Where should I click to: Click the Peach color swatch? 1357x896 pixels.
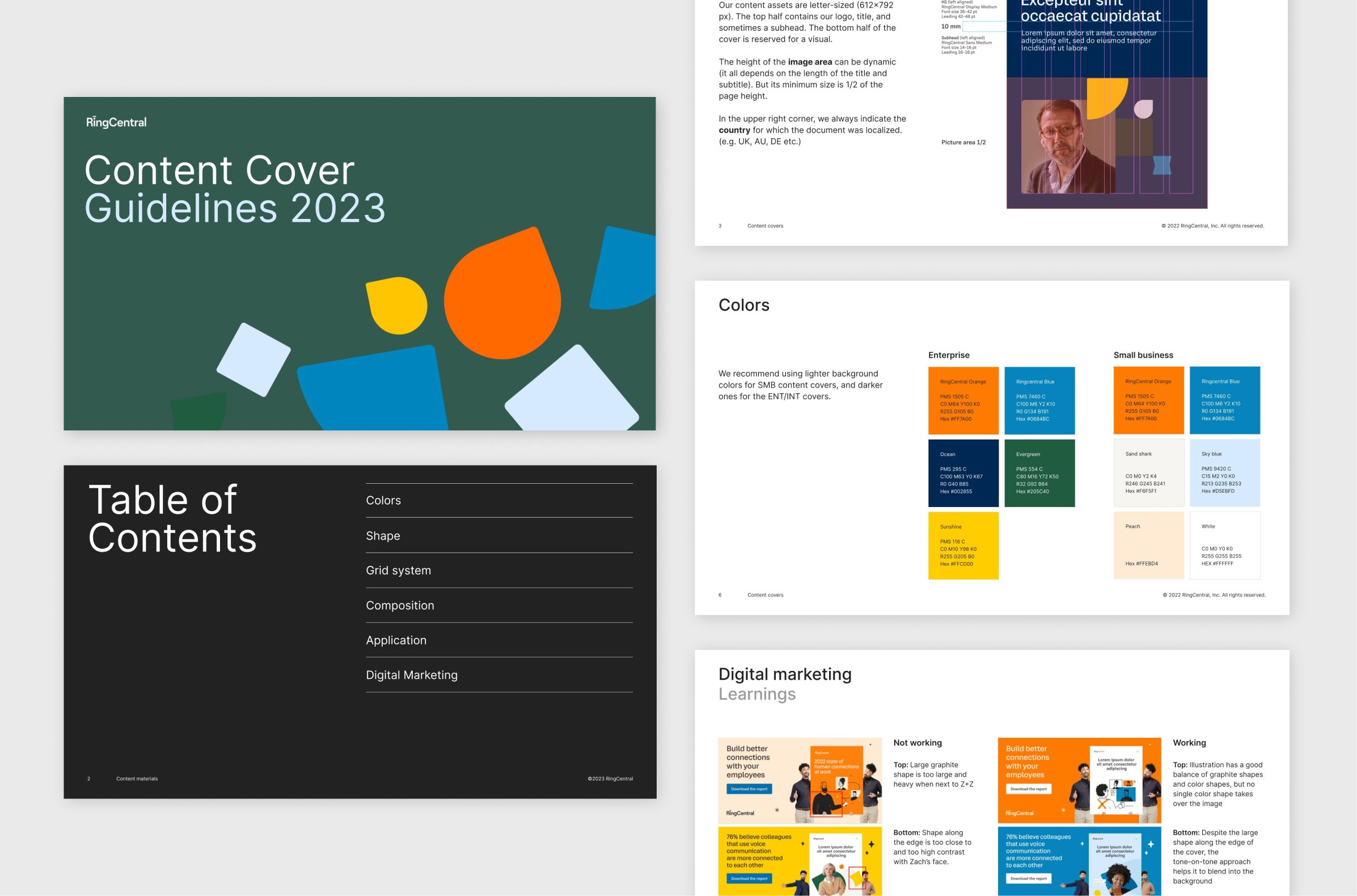[1148, 545]
